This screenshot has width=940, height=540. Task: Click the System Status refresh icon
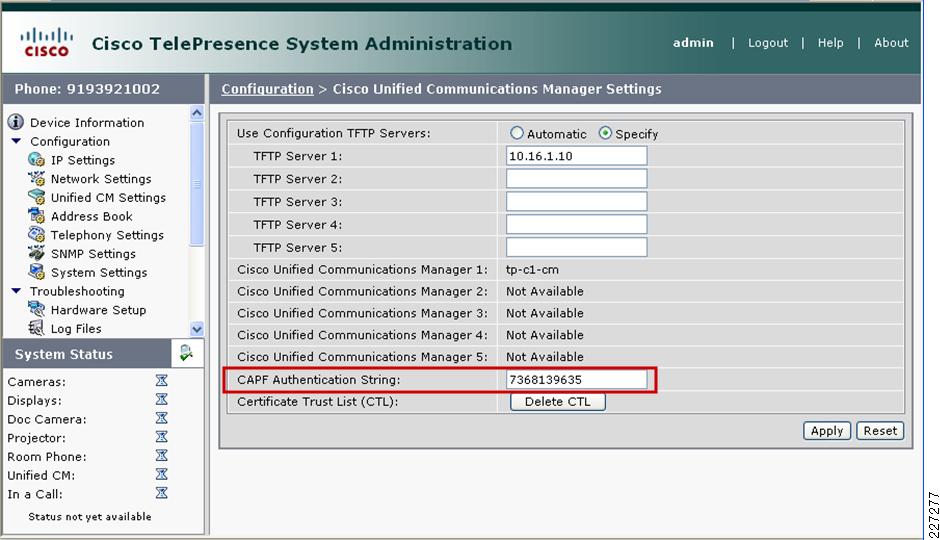click(186, 354)
